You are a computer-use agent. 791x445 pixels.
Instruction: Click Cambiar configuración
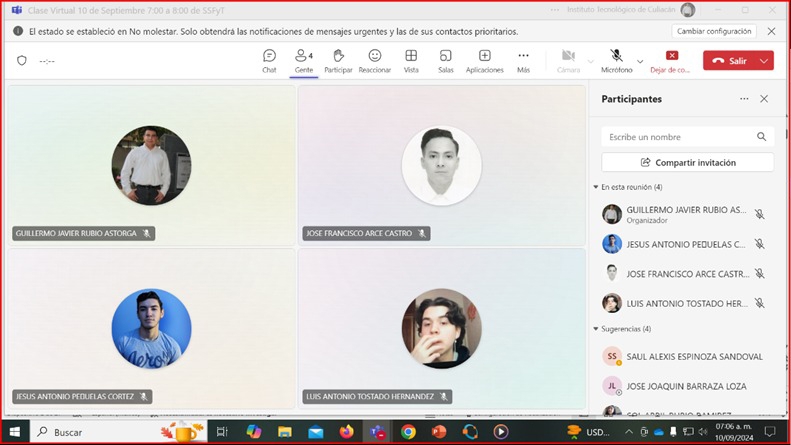[714, 31]
